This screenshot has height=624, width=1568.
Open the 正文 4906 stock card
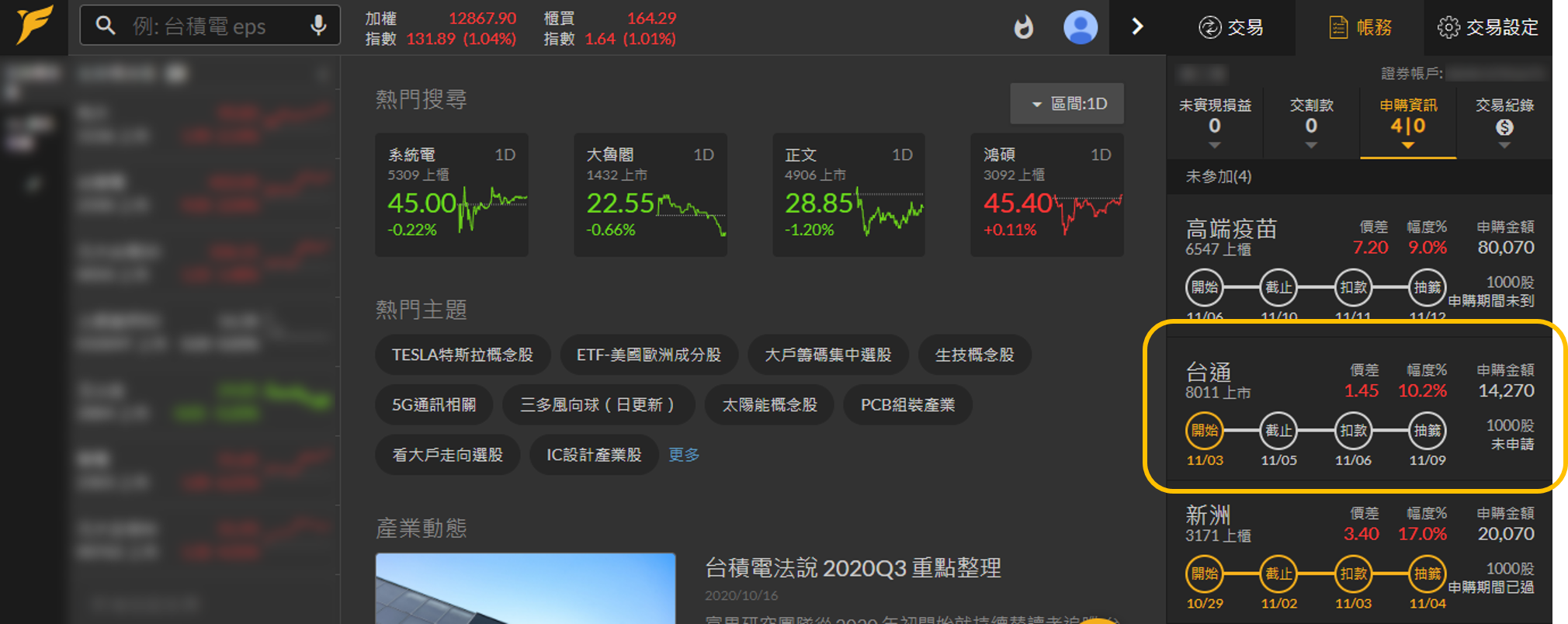point(849,195)
